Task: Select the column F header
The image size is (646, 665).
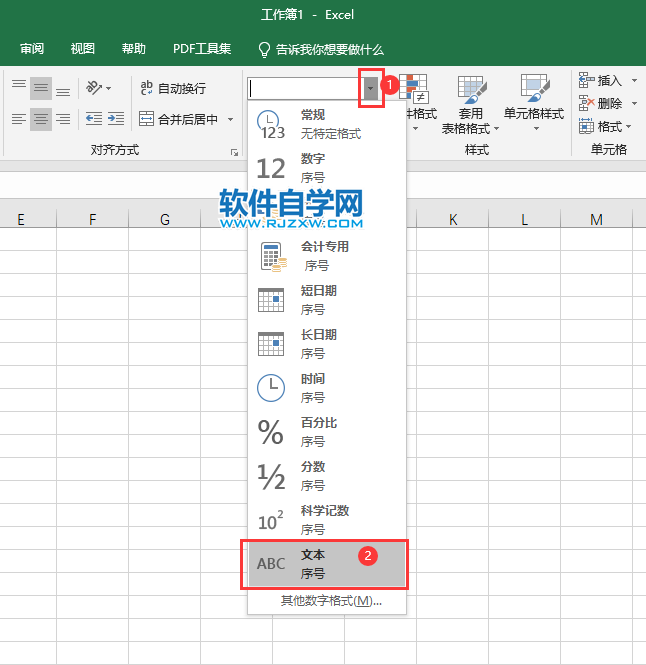Action: (92, 219)
